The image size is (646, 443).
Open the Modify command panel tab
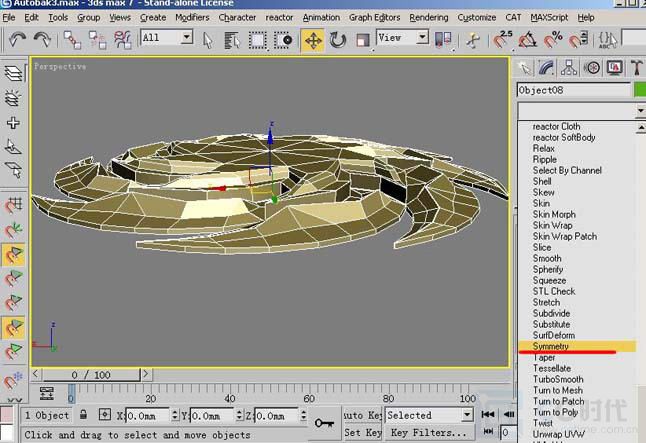click(546, 68)
